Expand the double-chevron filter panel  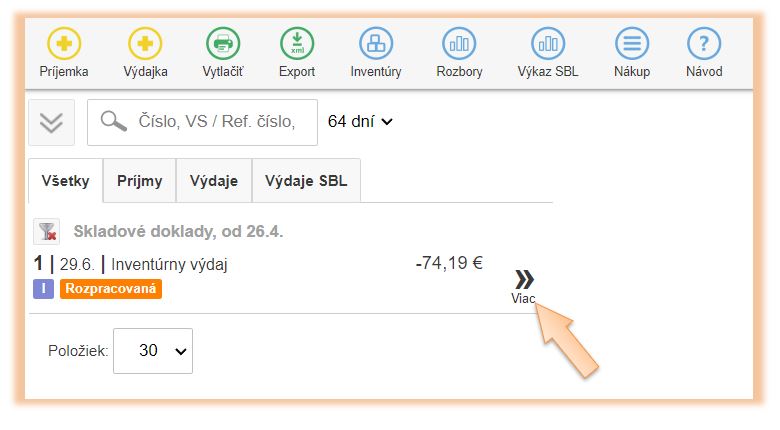pos(51,122)
